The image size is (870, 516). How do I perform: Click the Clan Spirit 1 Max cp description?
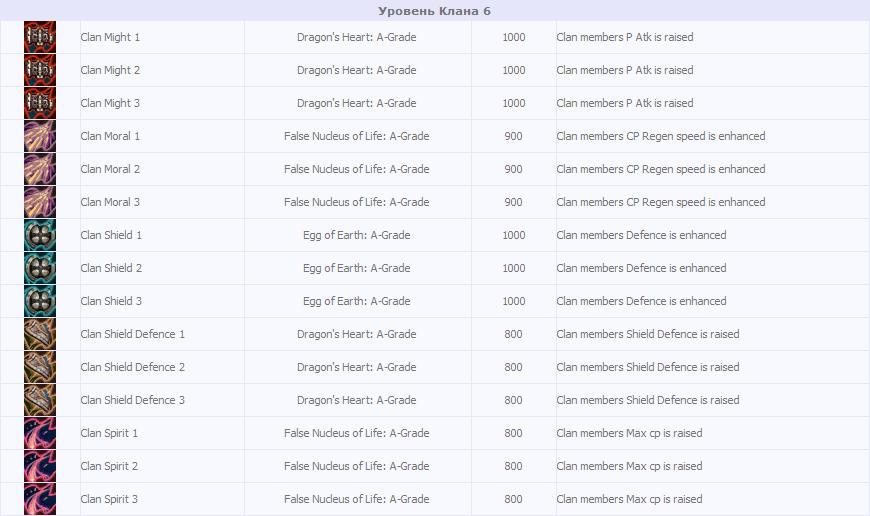click(629, 433)
